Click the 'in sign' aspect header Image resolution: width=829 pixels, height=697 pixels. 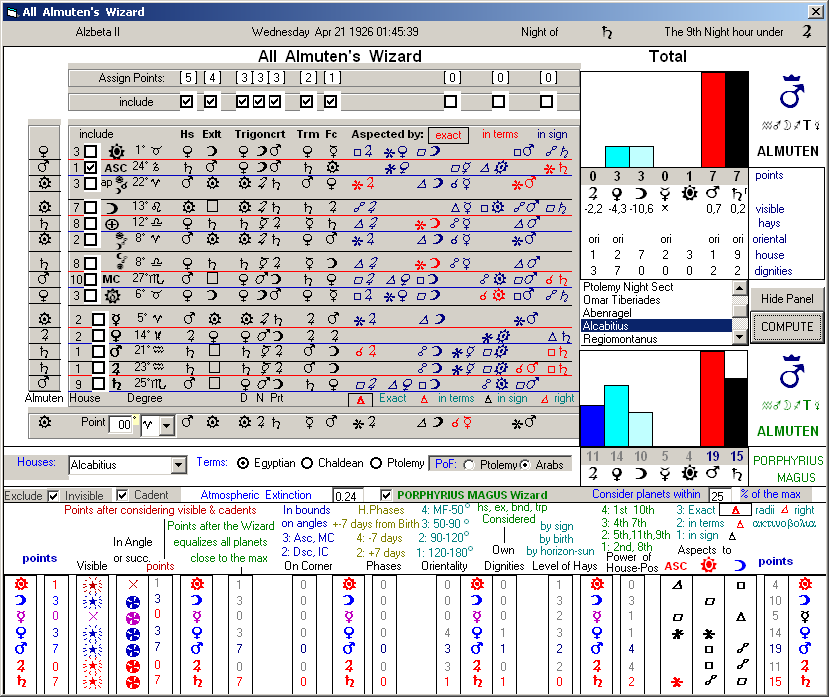click(x=552, y=134)
